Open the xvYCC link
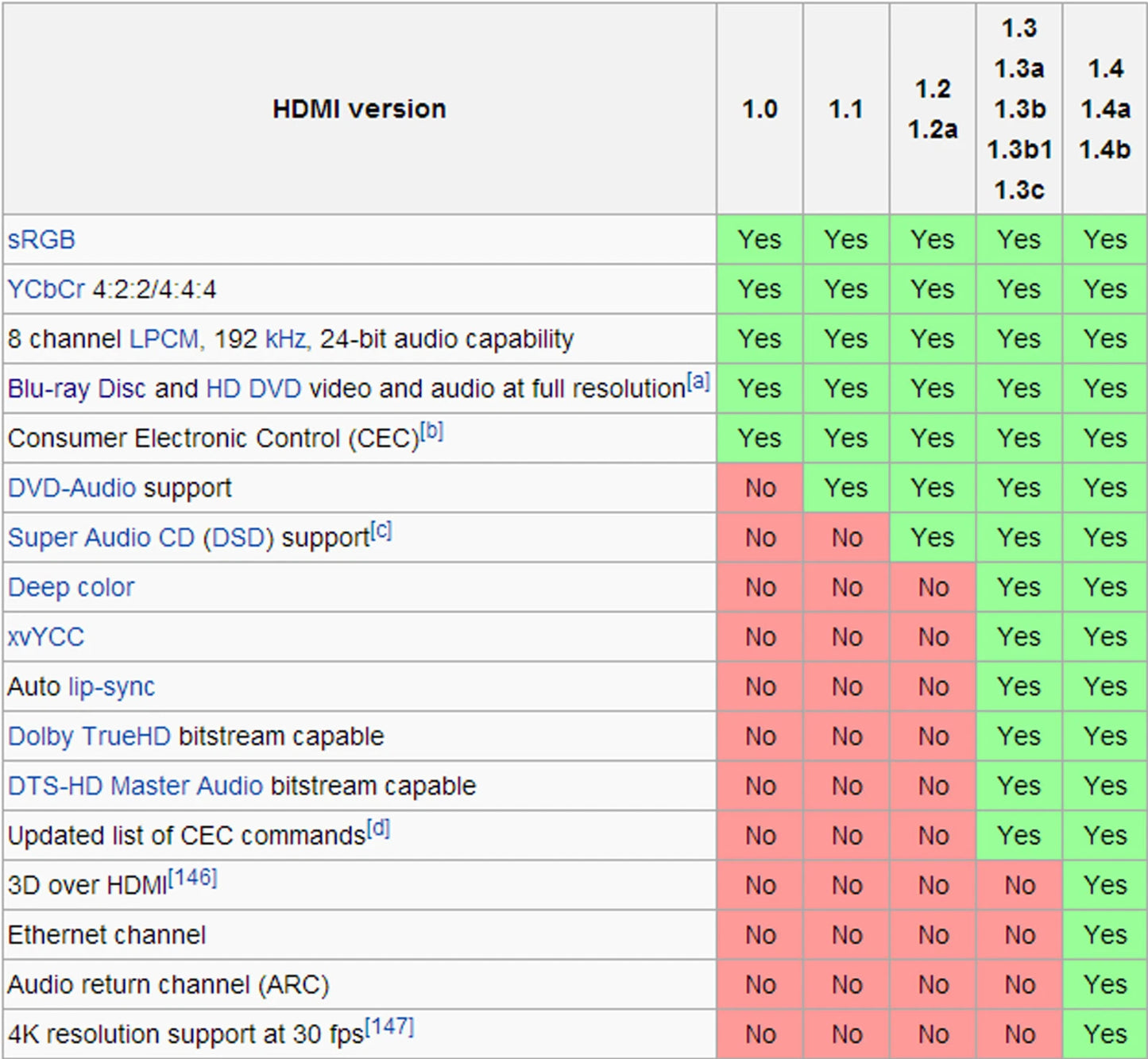This screenshot has height=1059, width=1148. (x=45, y=637)
